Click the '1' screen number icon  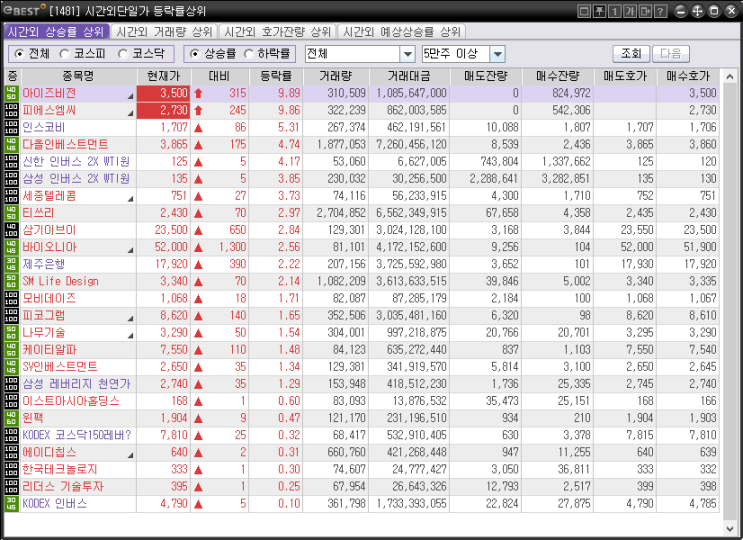(x=615, y=11)
